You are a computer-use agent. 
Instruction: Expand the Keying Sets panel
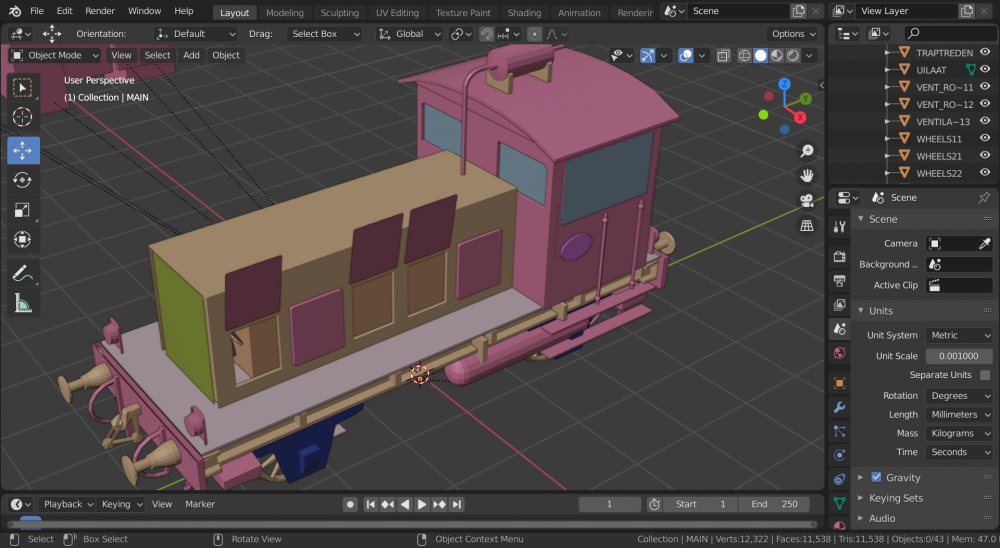(x=896, y=498)
